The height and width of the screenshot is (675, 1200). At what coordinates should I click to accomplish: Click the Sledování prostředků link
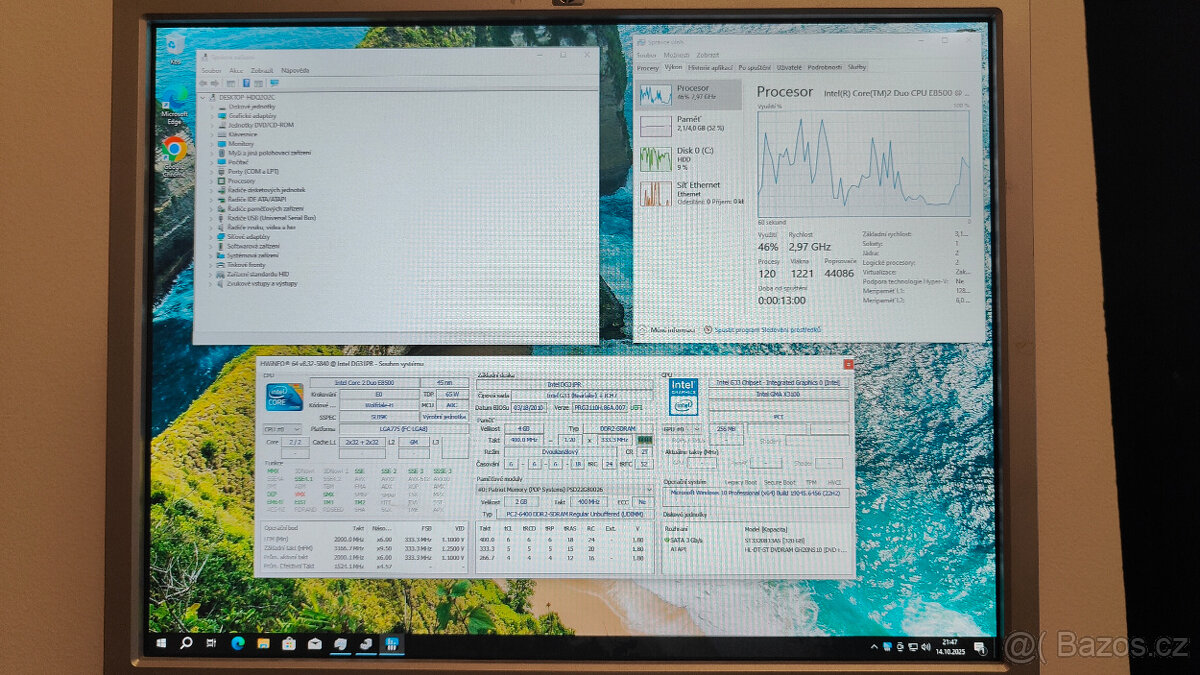[767, 329]
